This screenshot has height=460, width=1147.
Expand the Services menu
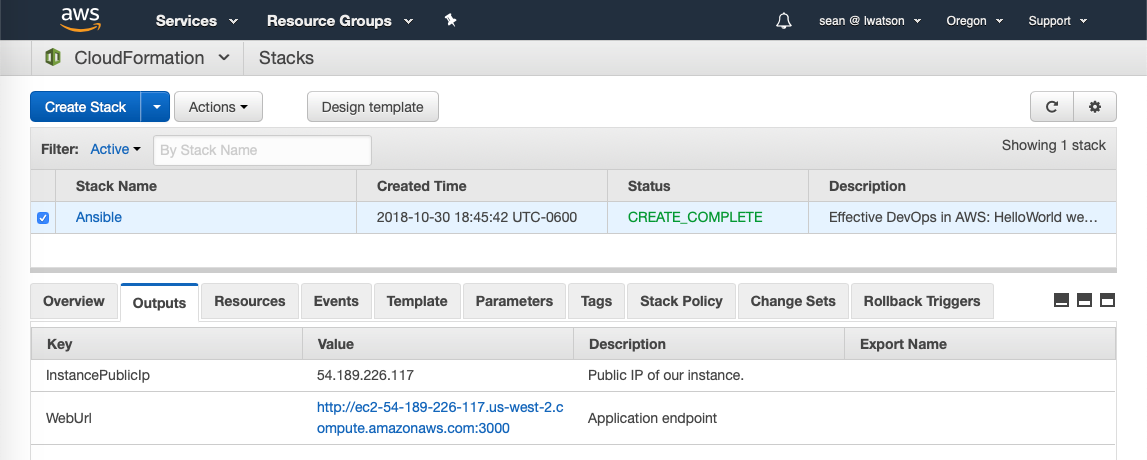tap(197, 21)
